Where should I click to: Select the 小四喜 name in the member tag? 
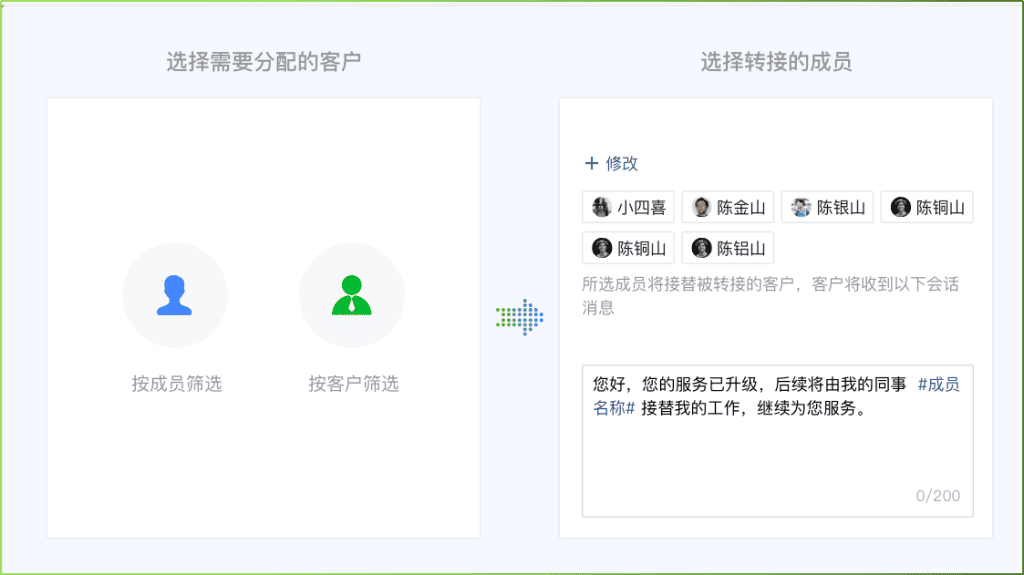(x=641, y=208)
